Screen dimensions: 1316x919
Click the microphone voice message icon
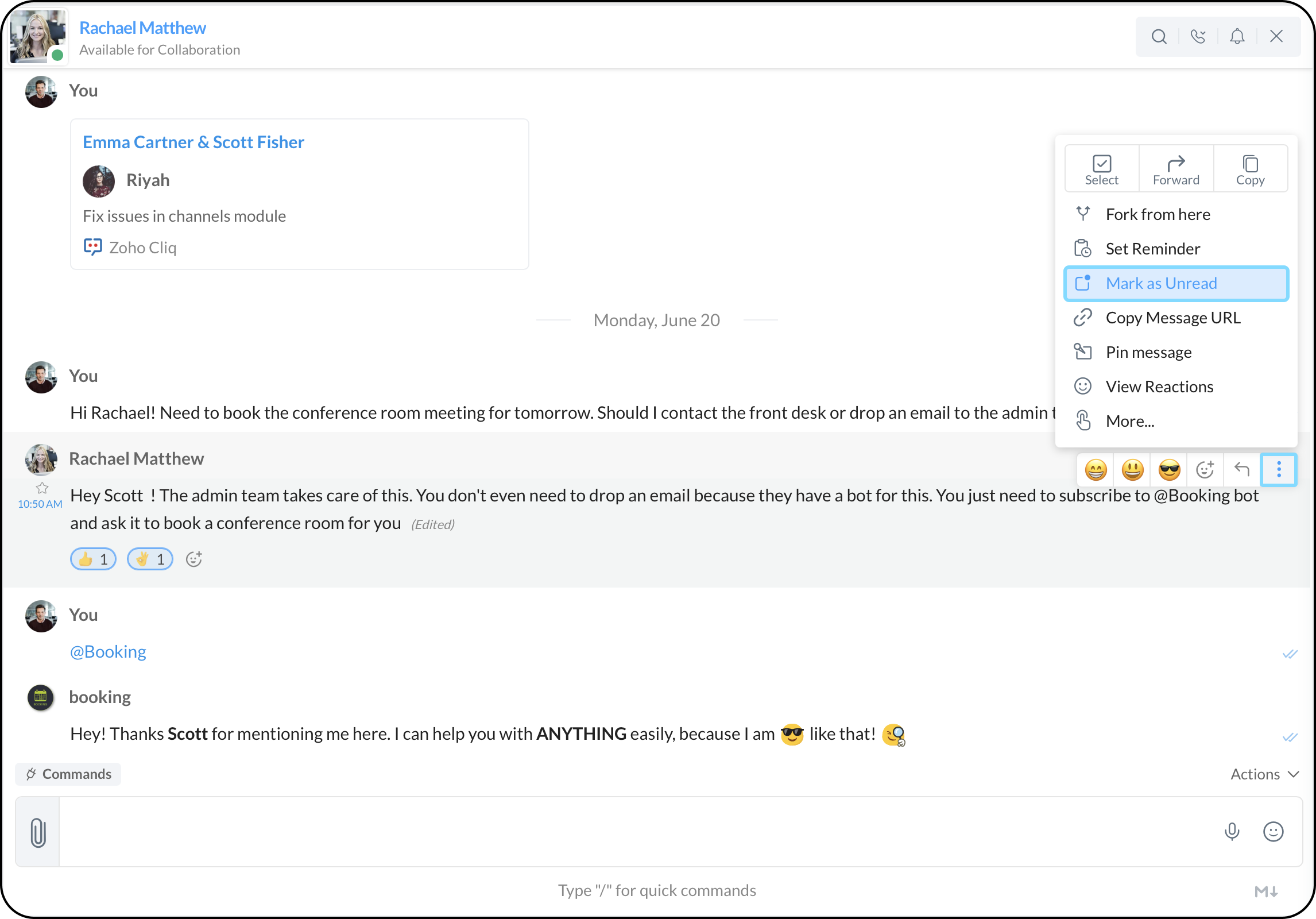[x=1232, y=831]
